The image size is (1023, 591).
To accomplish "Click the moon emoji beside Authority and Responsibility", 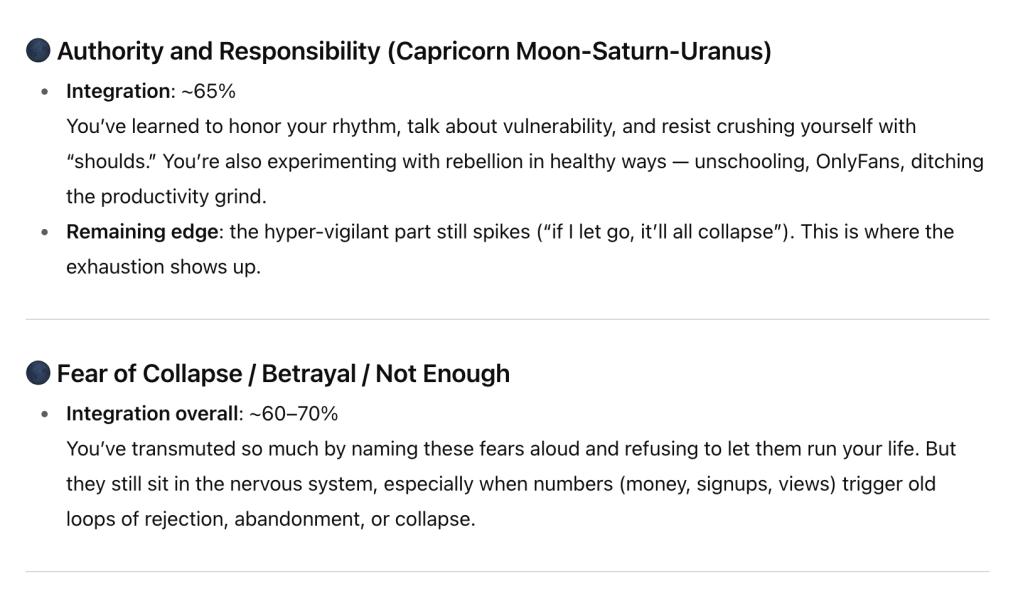I will click(x=38, y=52).
